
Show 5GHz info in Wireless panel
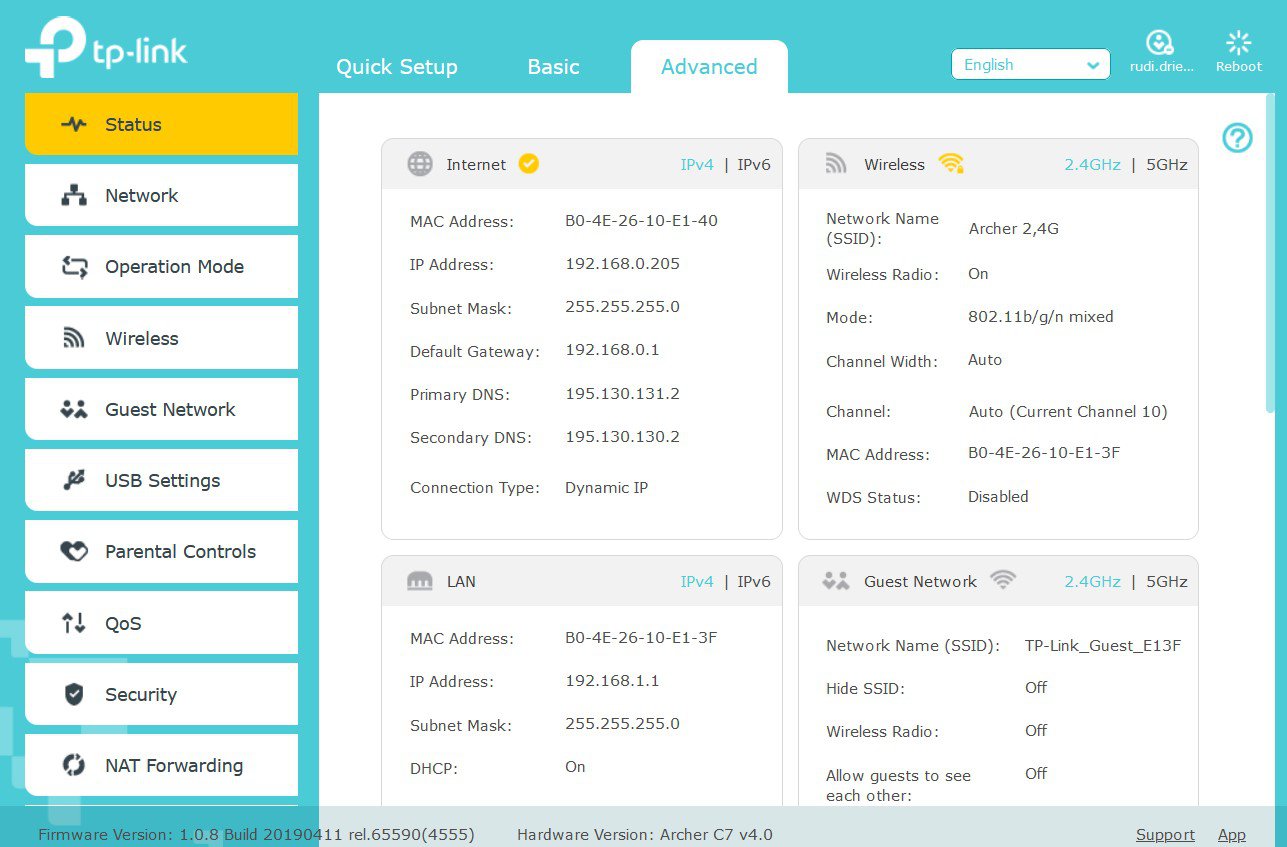click(1167, 165)
